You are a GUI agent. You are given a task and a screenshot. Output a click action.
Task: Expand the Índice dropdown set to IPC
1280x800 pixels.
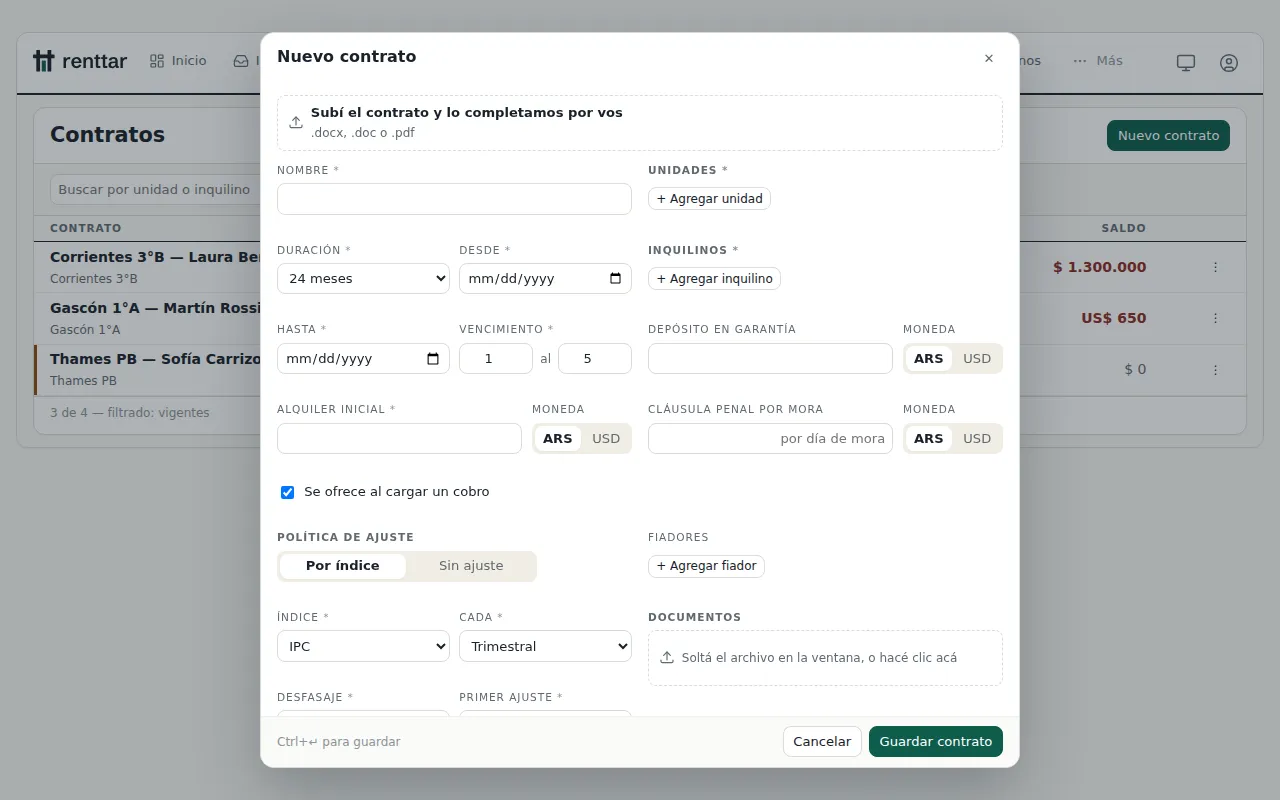tap(363, 646)
